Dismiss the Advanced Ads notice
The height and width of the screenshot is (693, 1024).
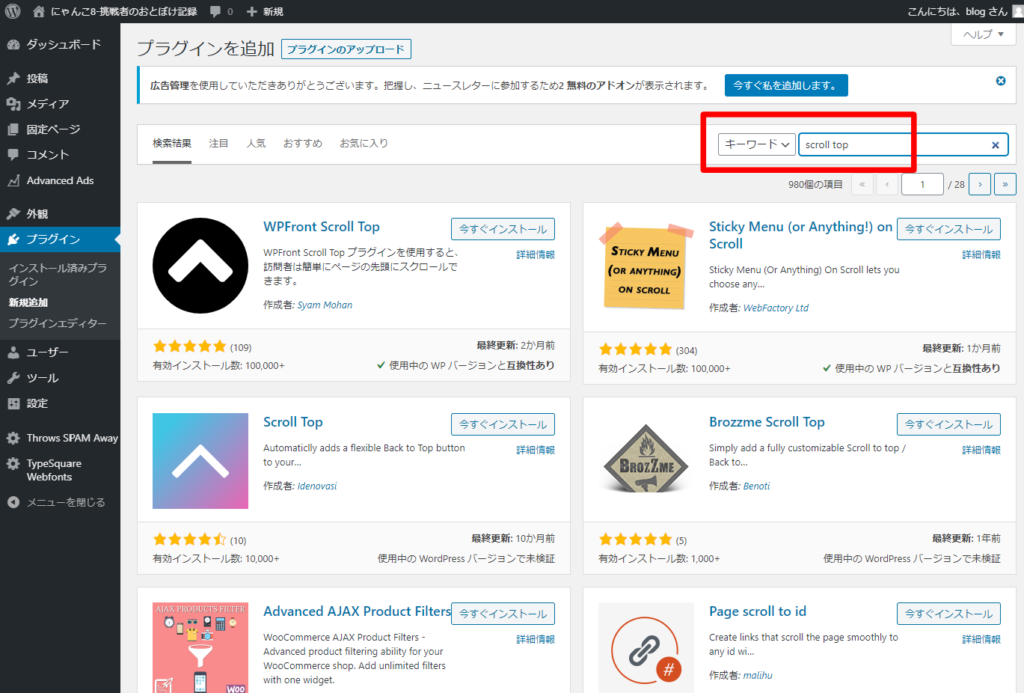click(x=1000, y=81)
